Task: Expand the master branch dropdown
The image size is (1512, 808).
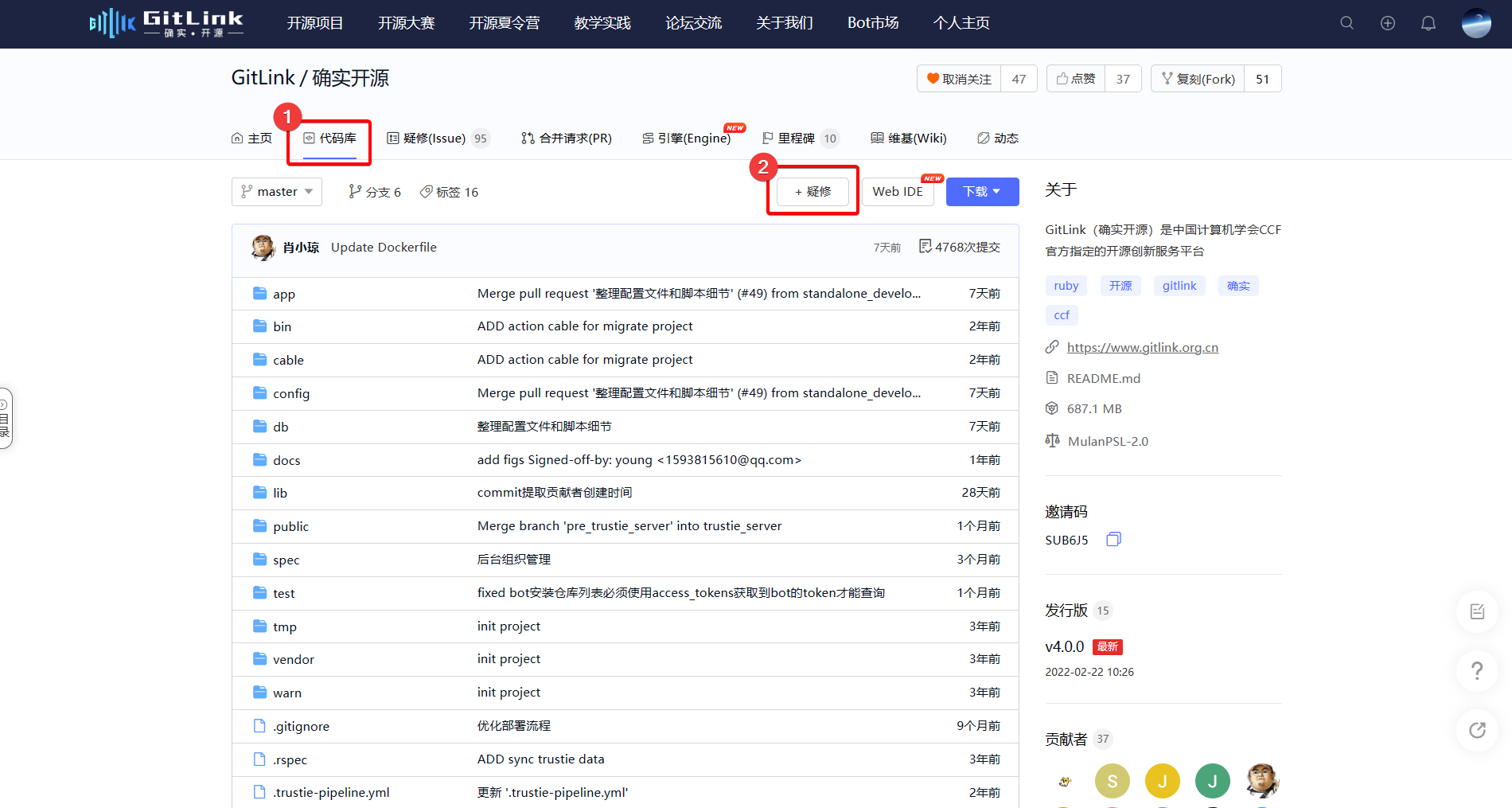Action: point(277,192)
